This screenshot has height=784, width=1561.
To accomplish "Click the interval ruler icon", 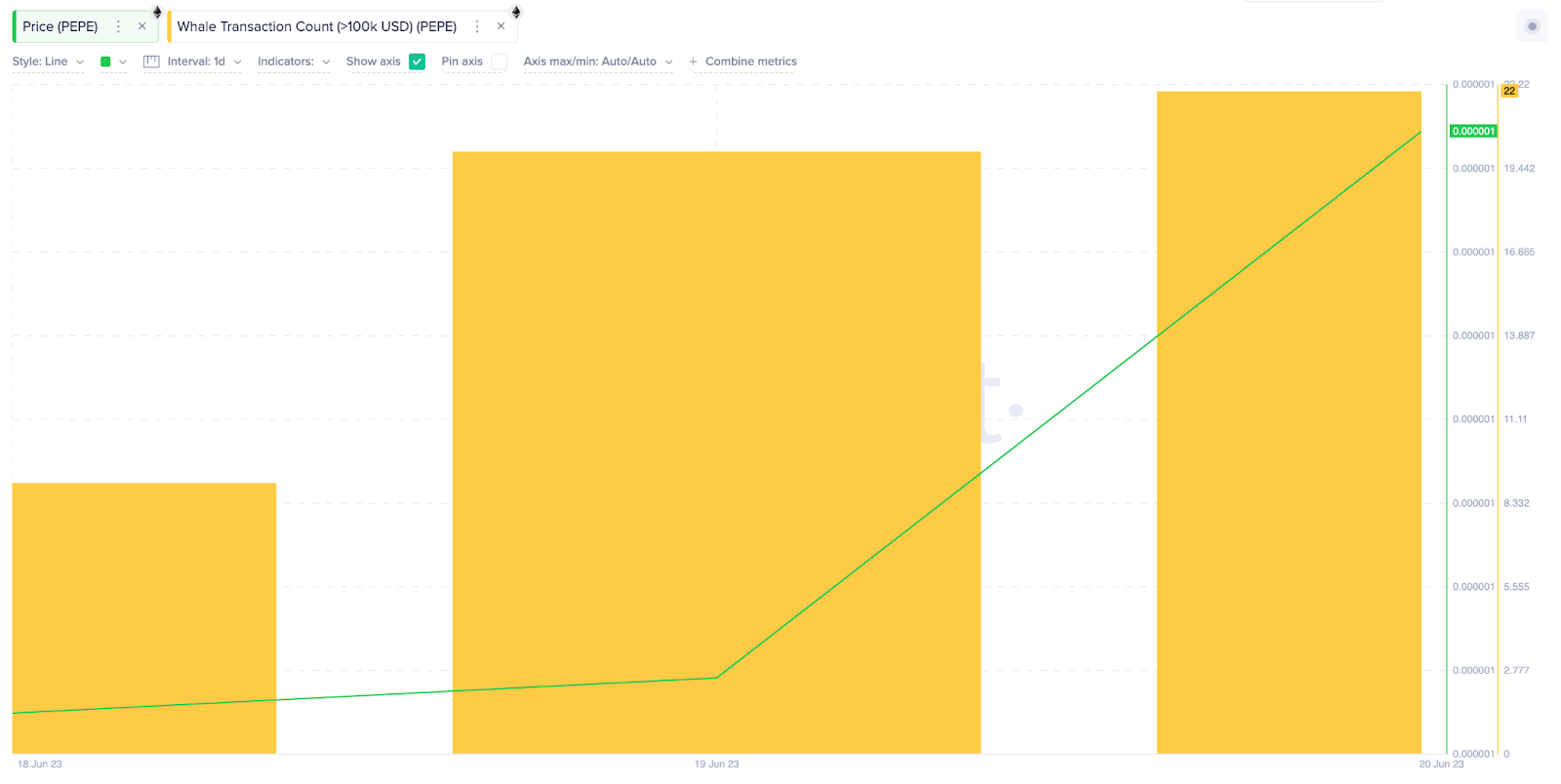I will click(x=151, y=61).
